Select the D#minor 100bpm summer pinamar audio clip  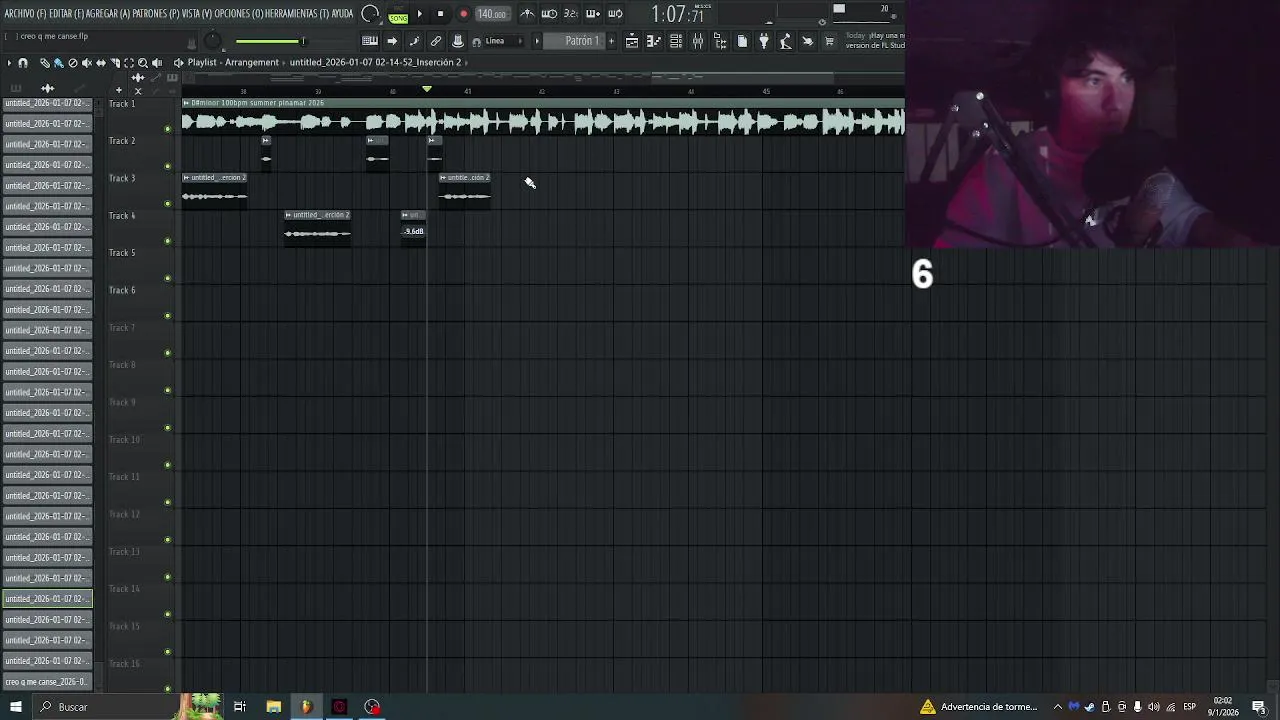click(x=543, y=117)
